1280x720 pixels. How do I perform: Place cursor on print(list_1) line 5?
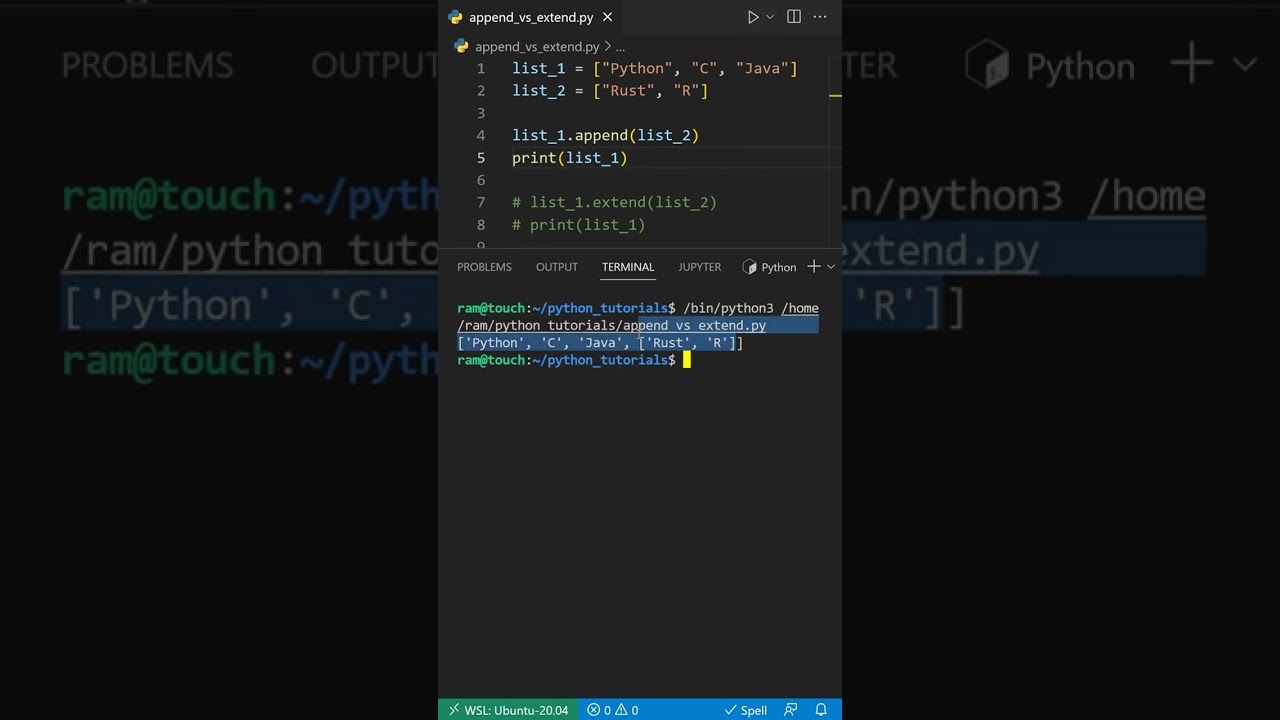[569, 158]
